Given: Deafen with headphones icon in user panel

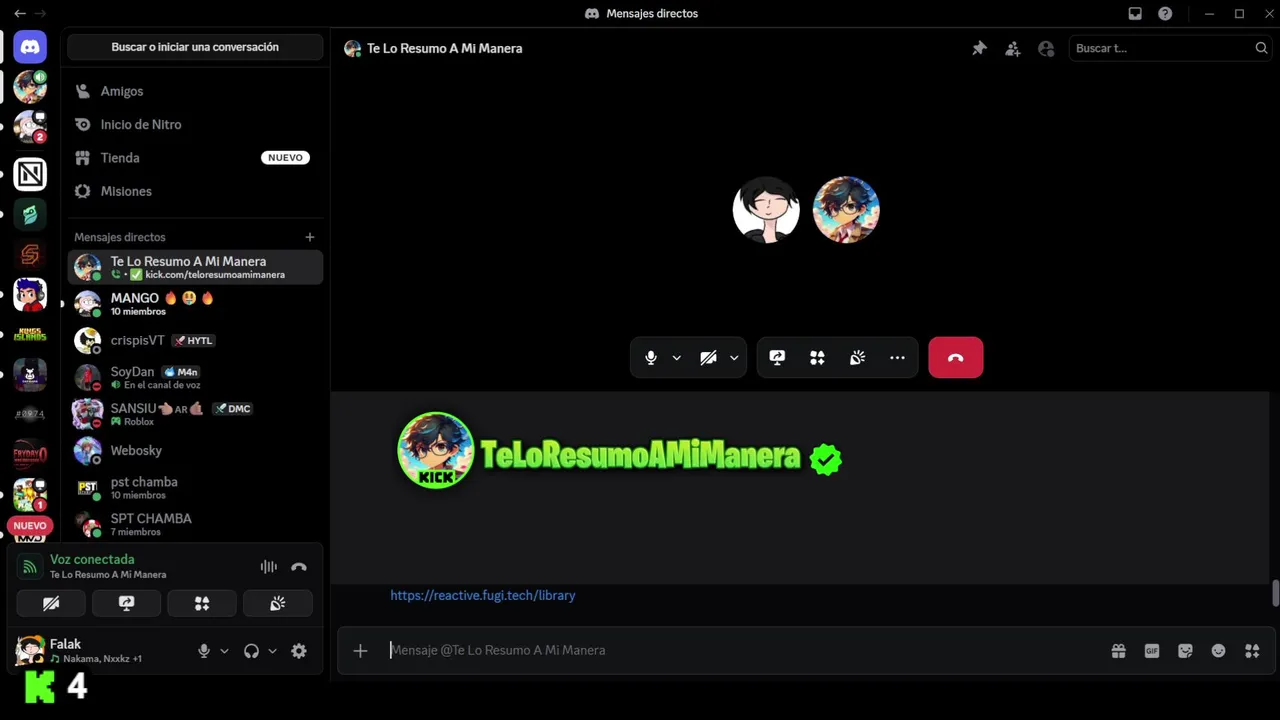Looking at the screenshot, I should (251, 651).
